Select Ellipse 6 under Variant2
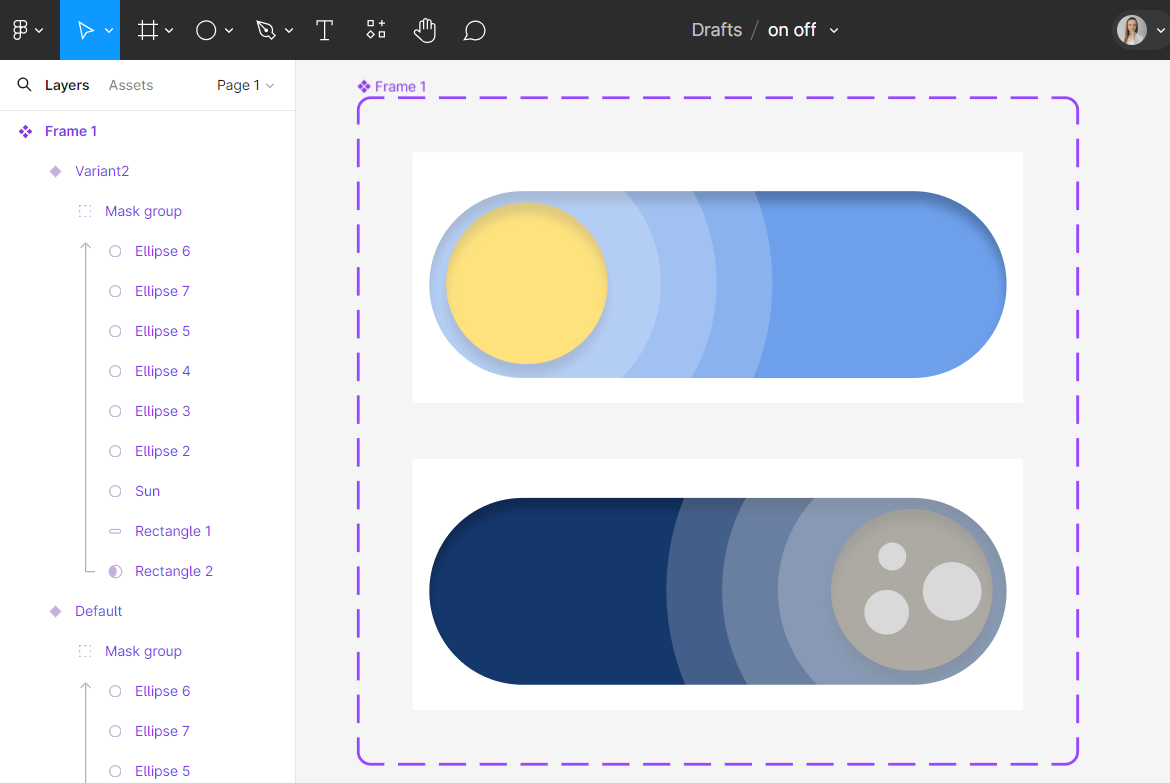The image size is (1170, 783). [163, 251]
